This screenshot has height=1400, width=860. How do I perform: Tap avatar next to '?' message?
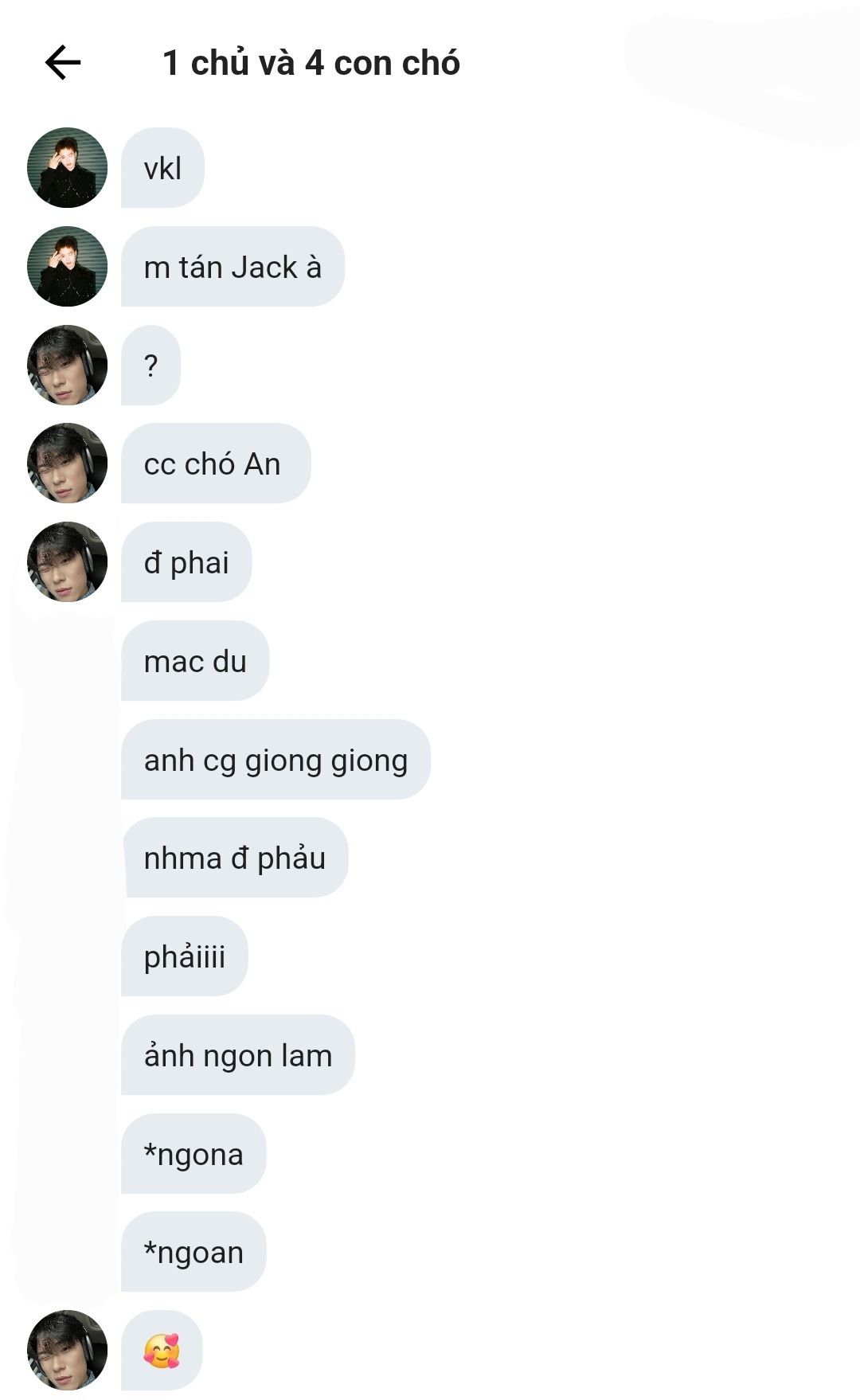click(x=68, y=366)
